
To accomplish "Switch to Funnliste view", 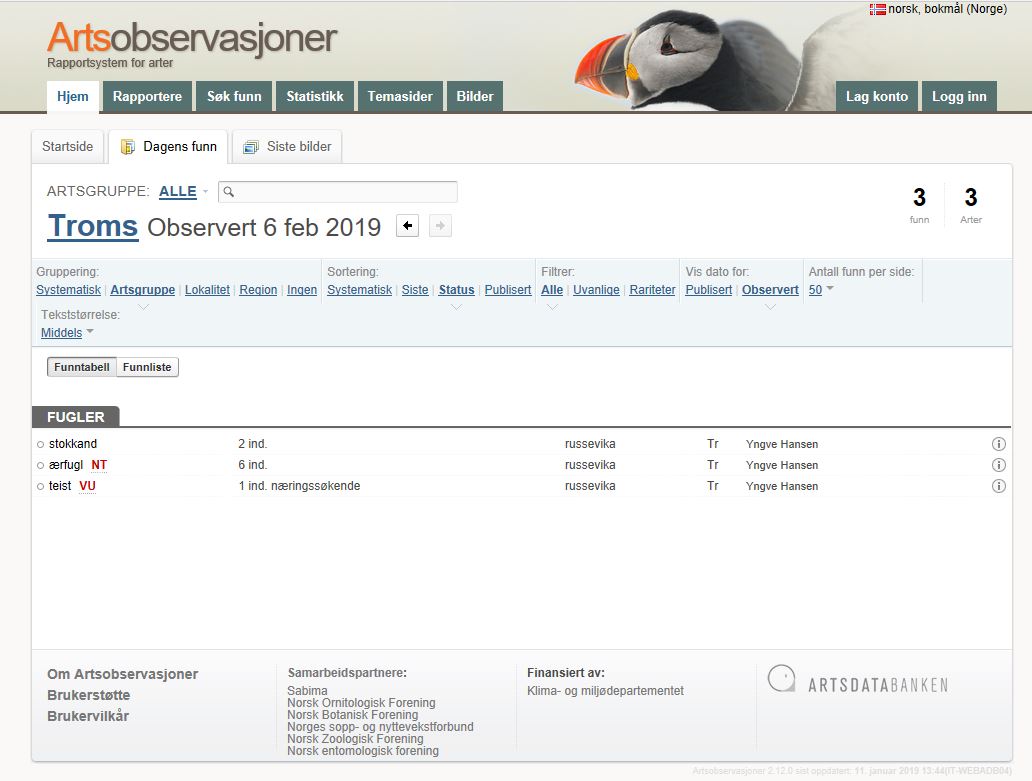I will tap(147, 367).
